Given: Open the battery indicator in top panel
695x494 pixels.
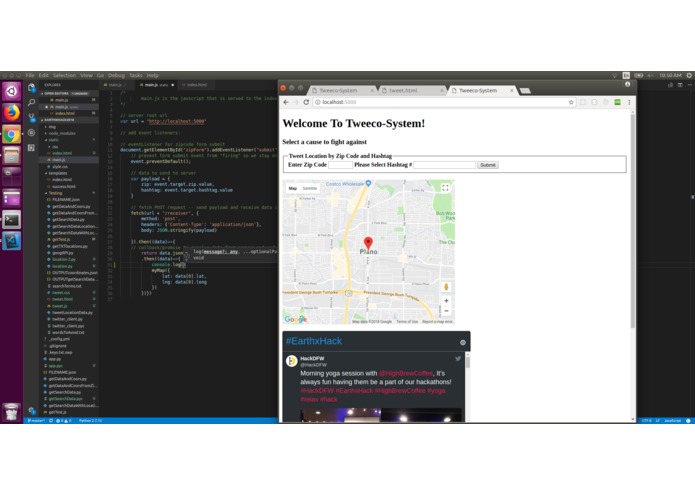Looking at the screenshot, I should click(x=639, y=75).
